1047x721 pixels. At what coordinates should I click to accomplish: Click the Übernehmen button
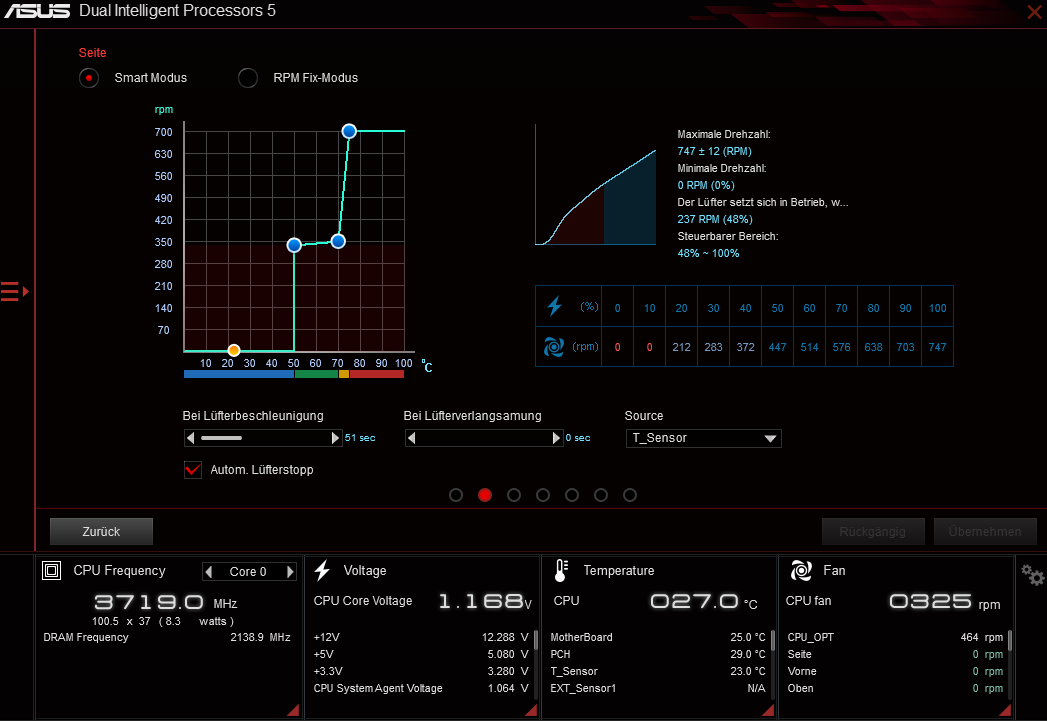985,531
